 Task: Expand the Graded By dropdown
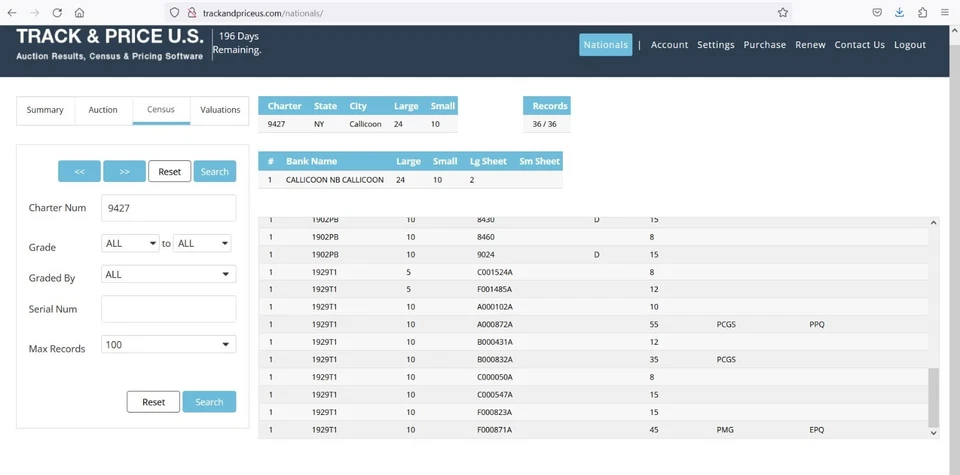coord(168,274)
